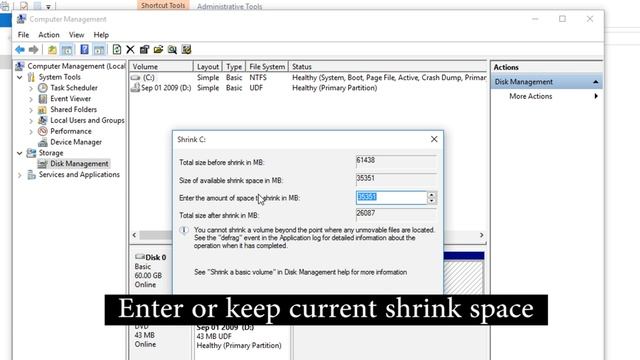The height and width of the screenshot is (360, 640).
Task: Click More Actions in Actions pane
Action: point(531,96)
